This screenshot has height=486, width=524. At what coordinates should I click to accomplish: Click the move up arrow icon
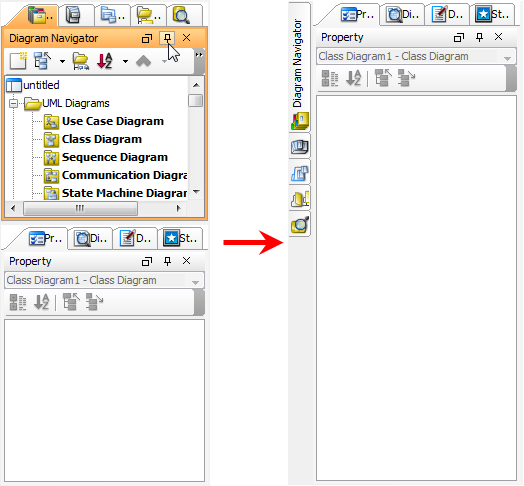pyautogui.click(x=144, y=61)
